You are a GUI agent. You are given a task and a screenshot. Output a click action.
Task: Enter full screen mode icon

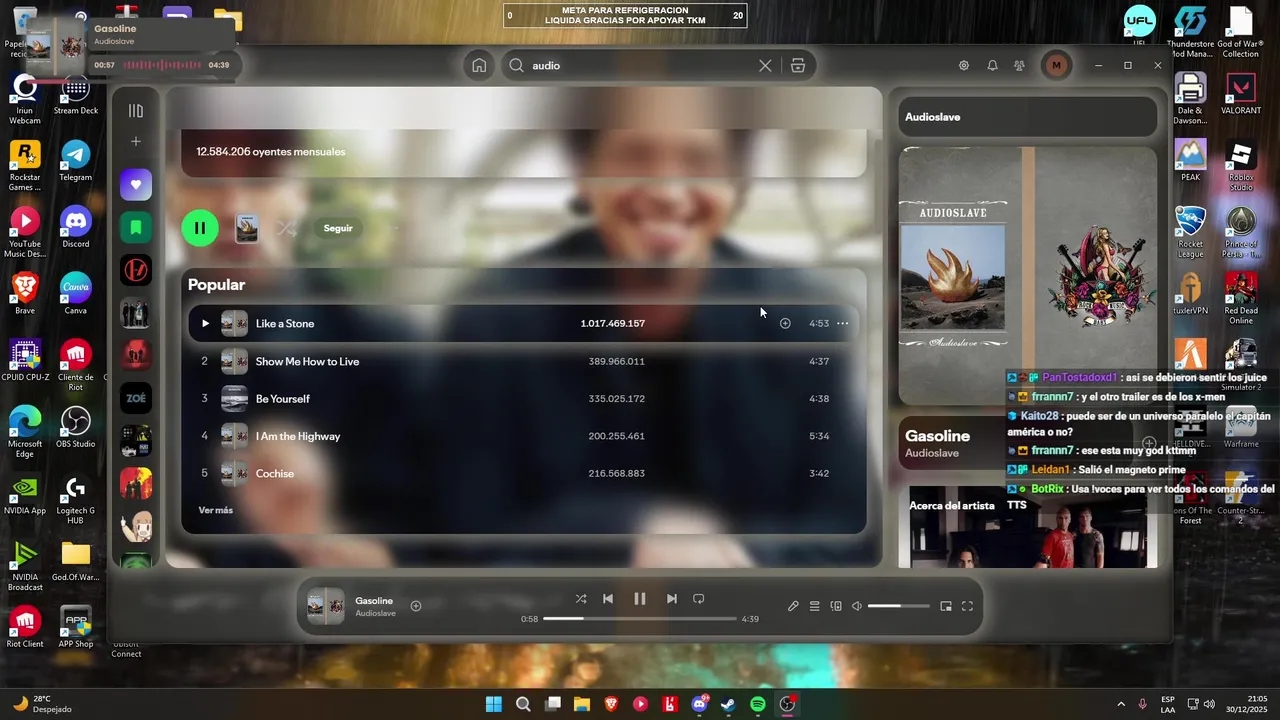click(x=967, y=606)
